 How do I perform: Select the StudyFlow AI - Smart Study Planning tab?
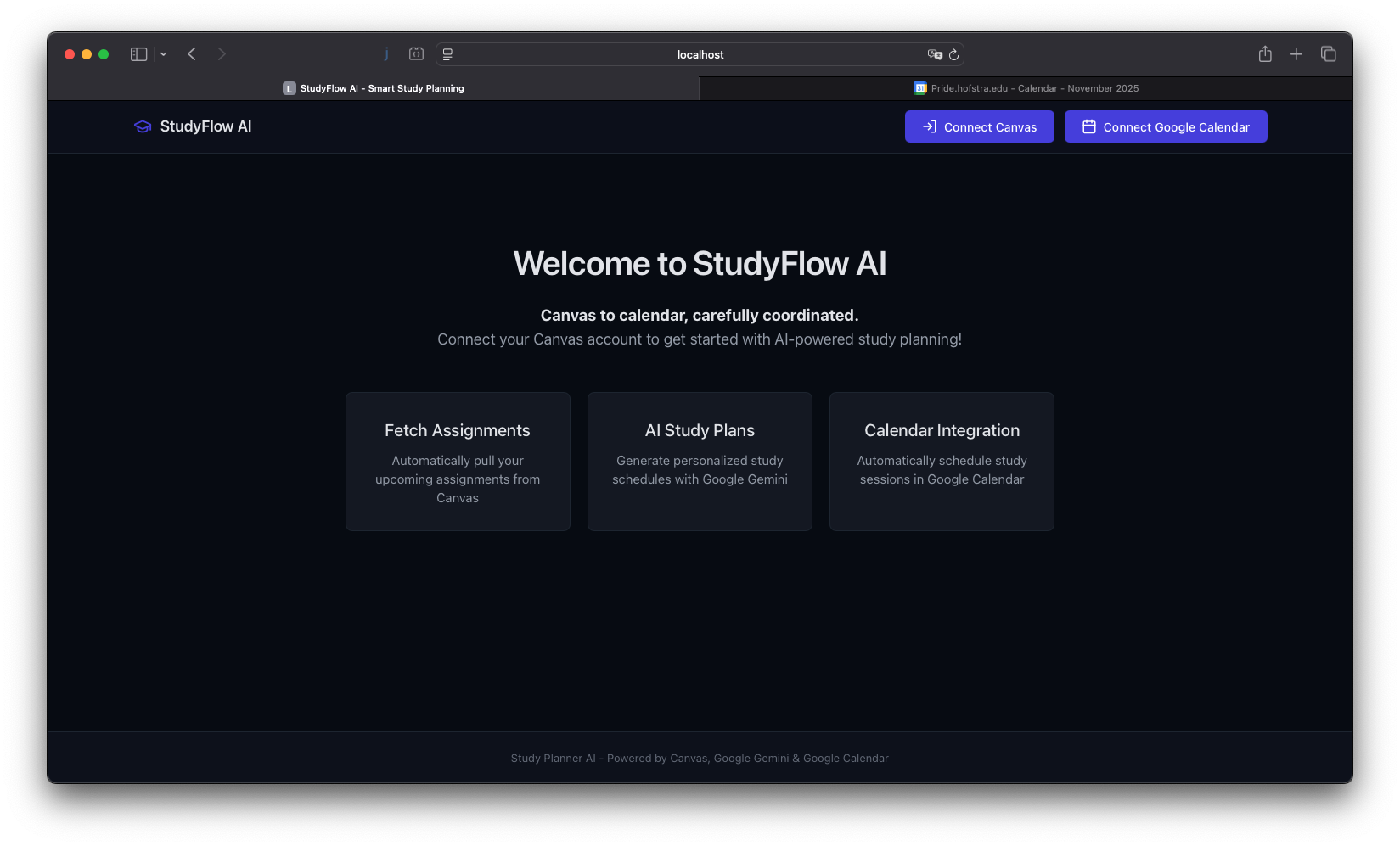tap(374, 88)
